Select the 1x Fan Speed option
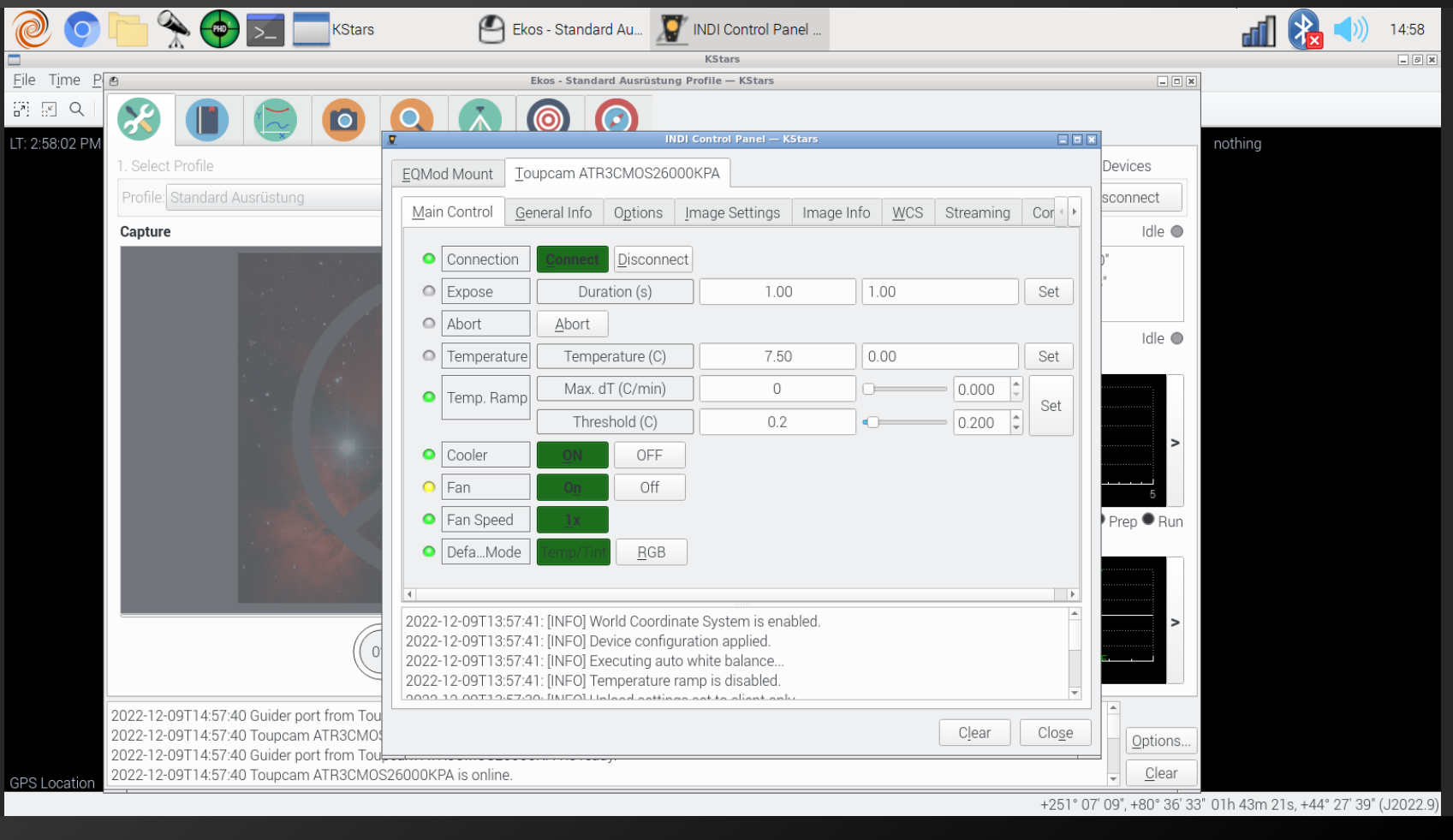 pos(572,520)
